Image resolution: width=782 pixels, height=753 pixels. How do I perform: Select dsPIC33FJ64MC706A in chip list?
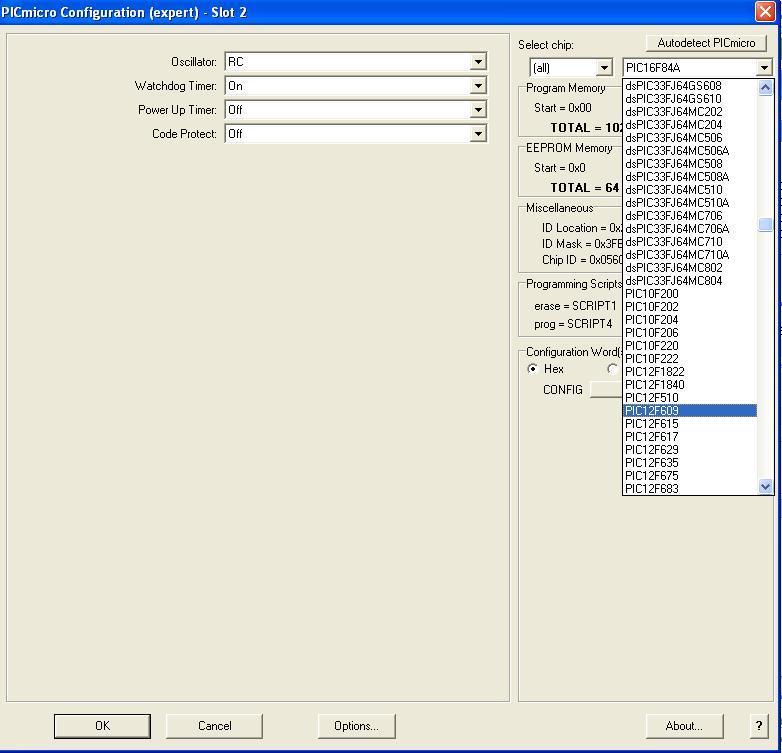point(690,229)
